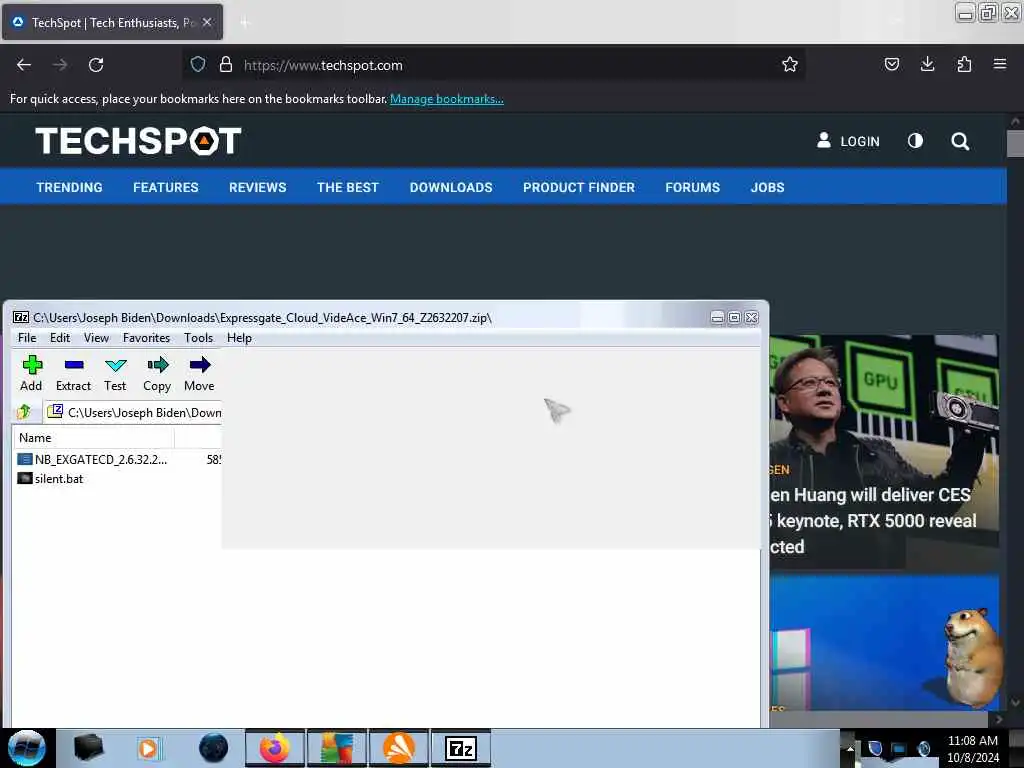Open the black box icon beside the Start button
The width and height of the screenshot is (1024, 768).
click(x=88, y=748)
